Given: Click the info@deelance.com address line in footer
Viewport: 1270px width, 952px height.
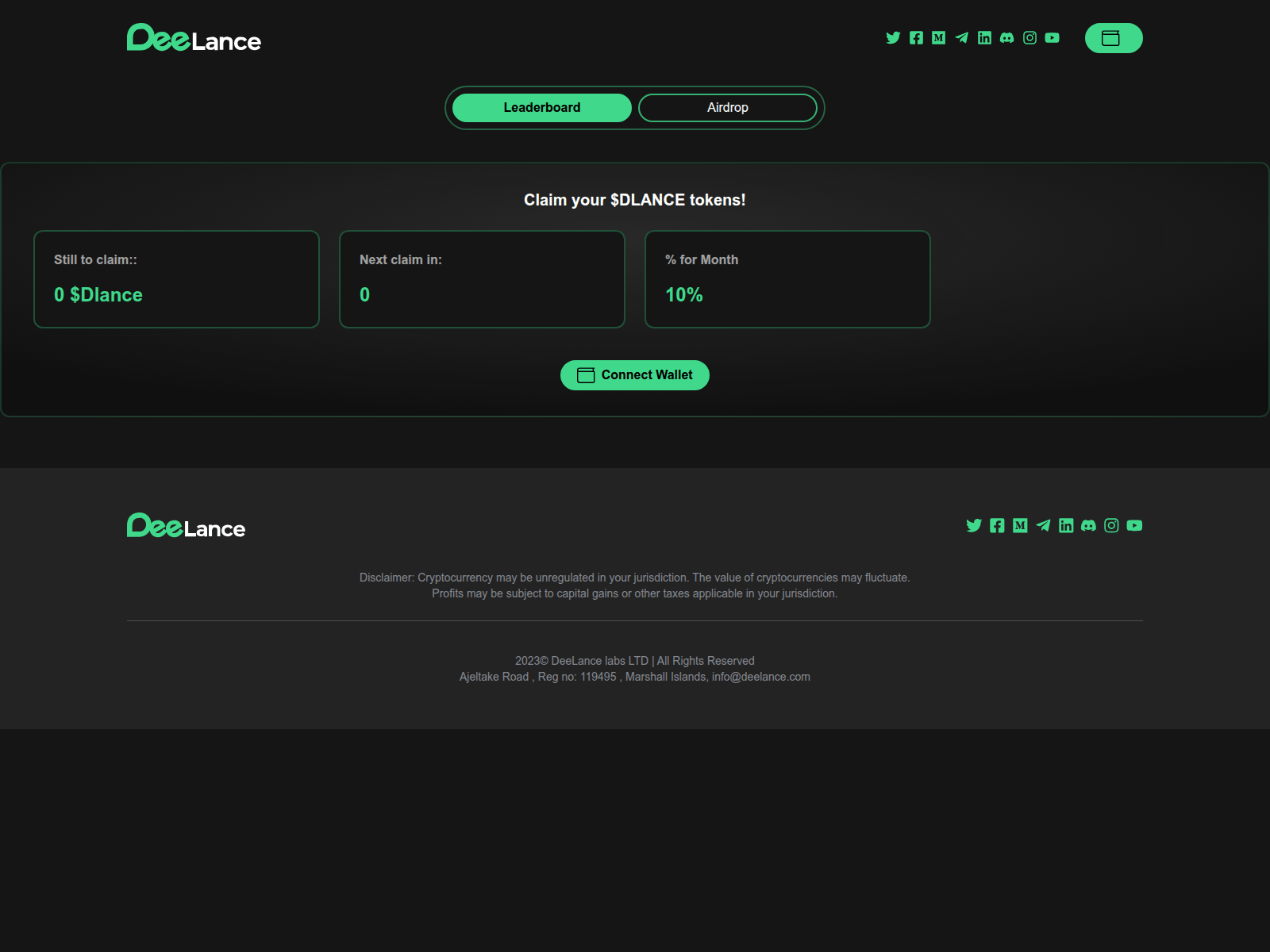Looking at the screenshot, I should (x=635, y=677).
